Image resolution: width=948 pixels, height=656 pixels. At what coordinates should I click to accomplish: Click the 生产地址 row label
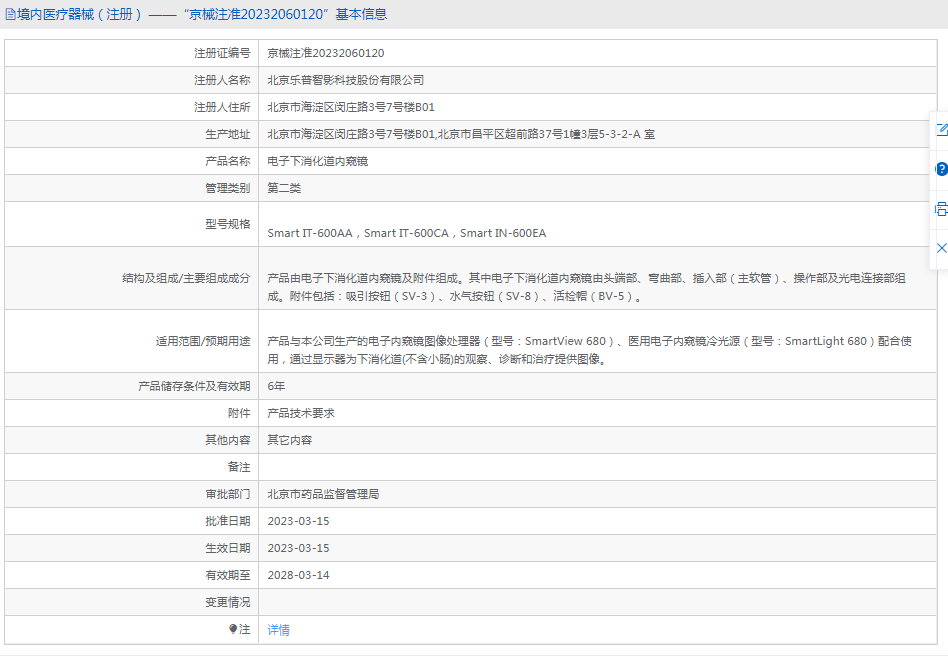[x=227, y=134]
